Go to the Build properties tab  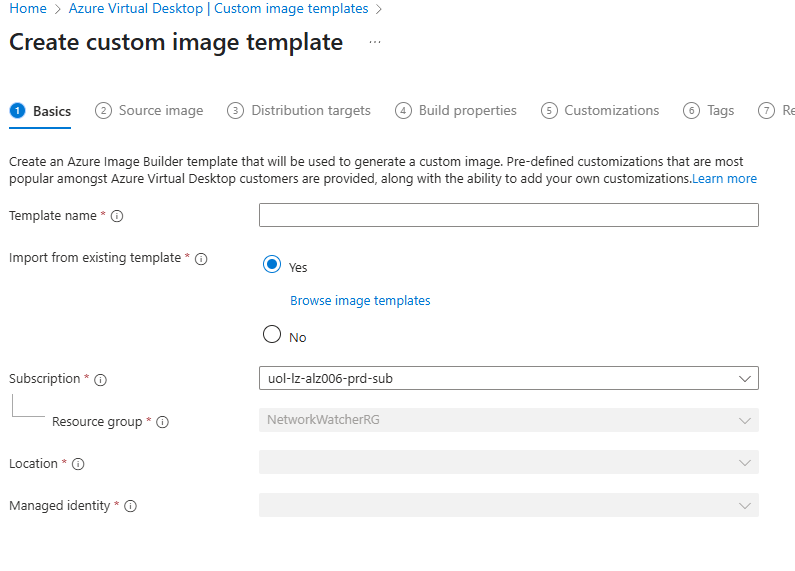tap(467, 111)
